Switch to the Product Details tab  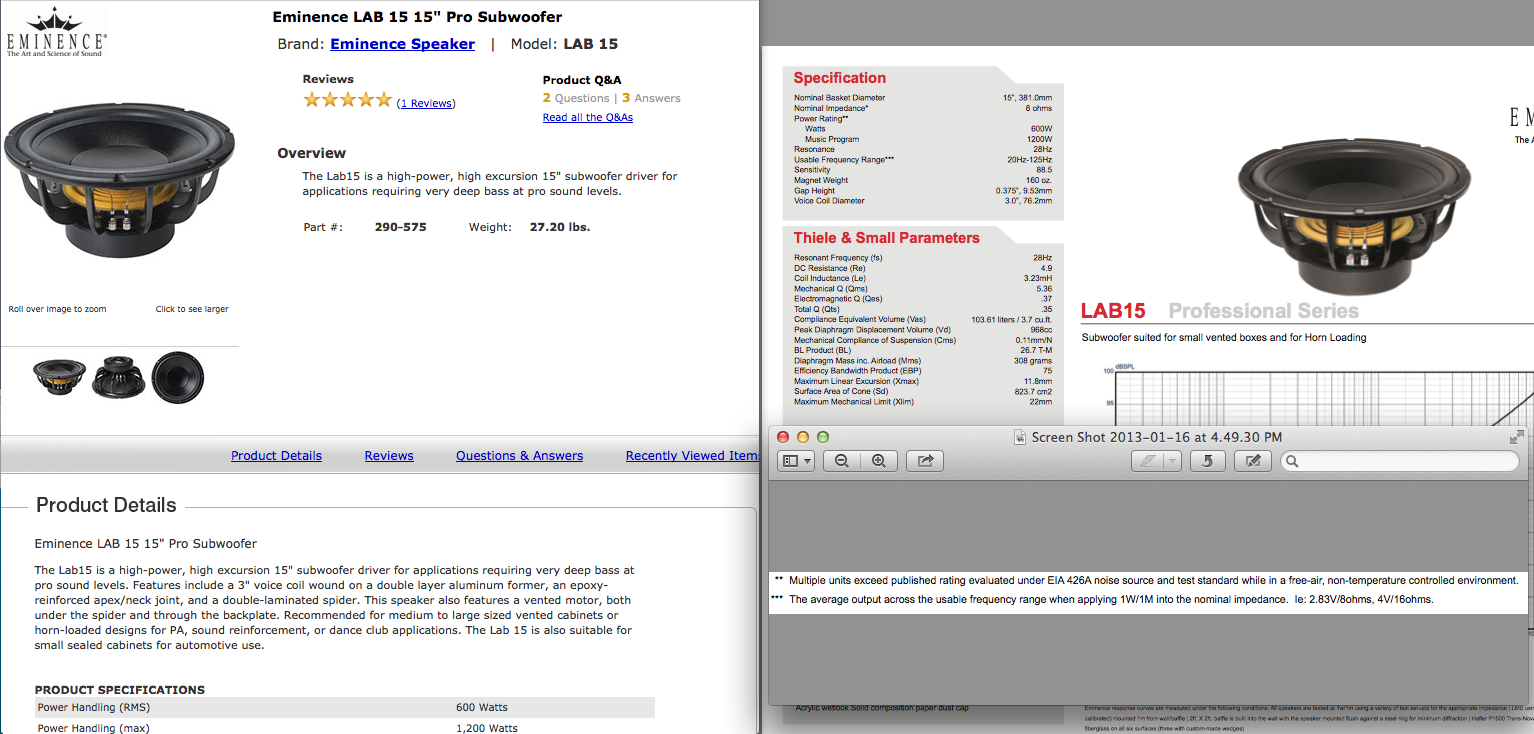pyautogui.click(x=276, y=456)
